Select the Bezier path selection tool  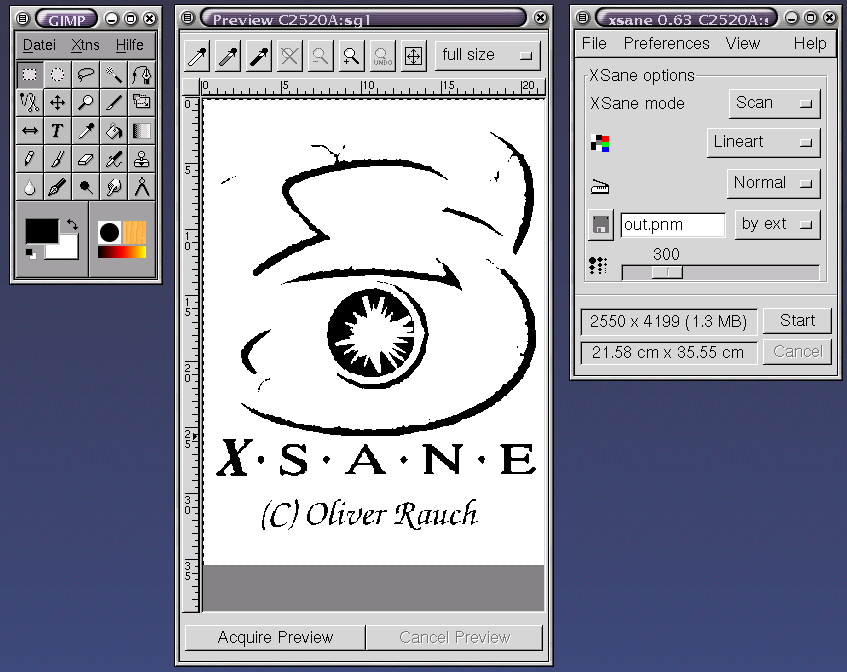click(x=142, y=75)
